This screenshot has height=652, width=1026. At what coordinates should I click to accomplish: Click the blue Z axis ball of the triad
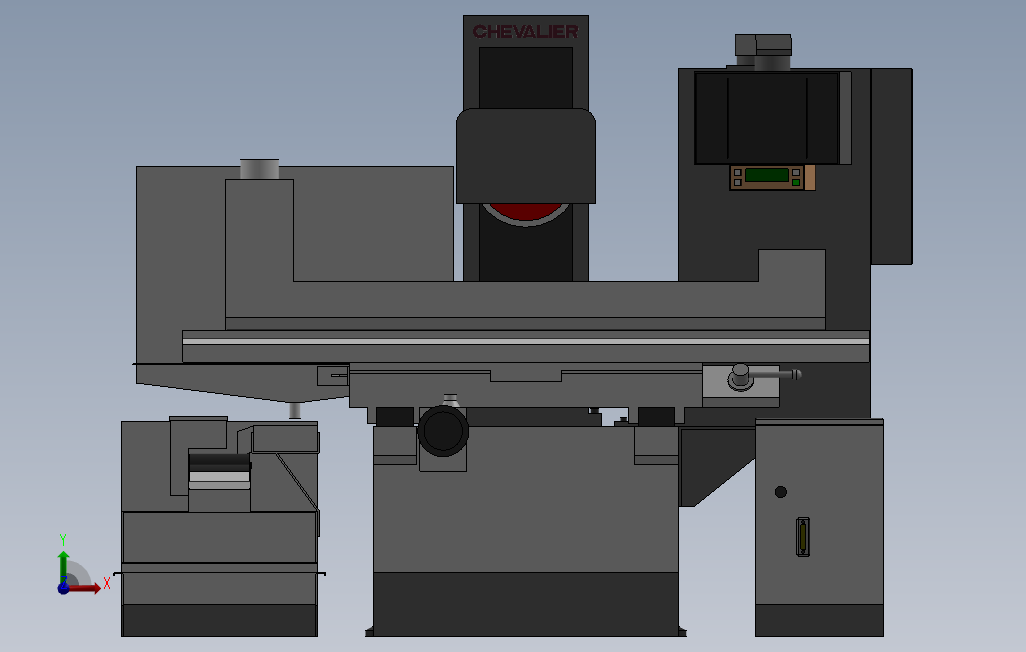[63, 589]
